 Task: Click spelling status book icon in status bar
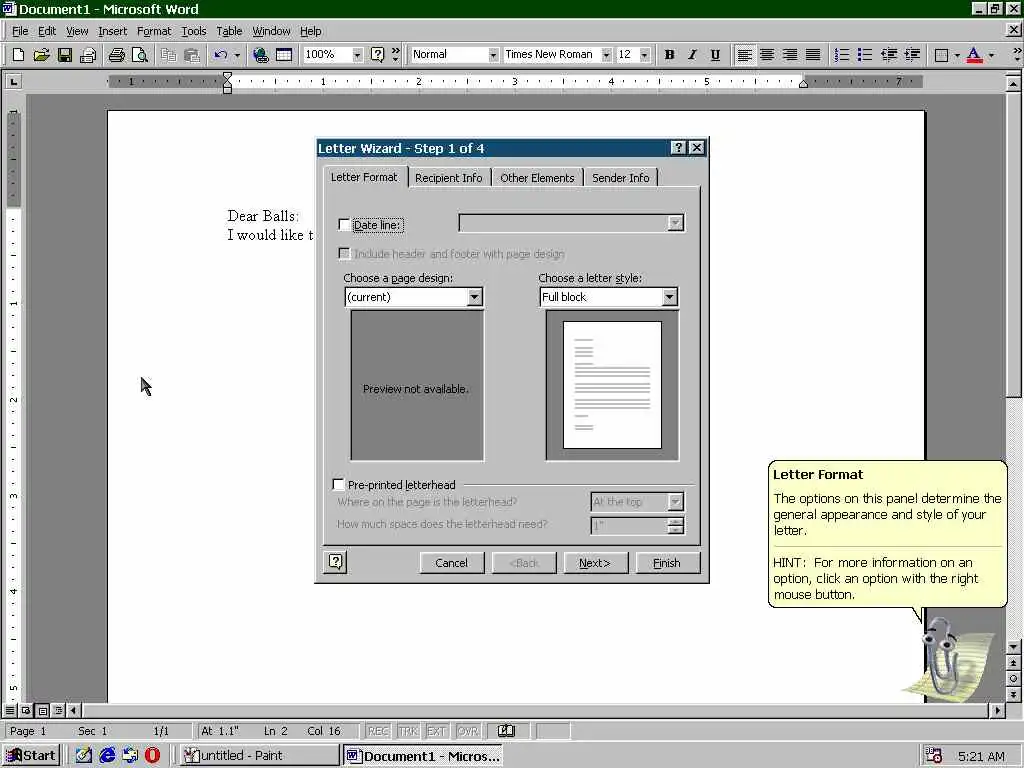tap(506, 731)
